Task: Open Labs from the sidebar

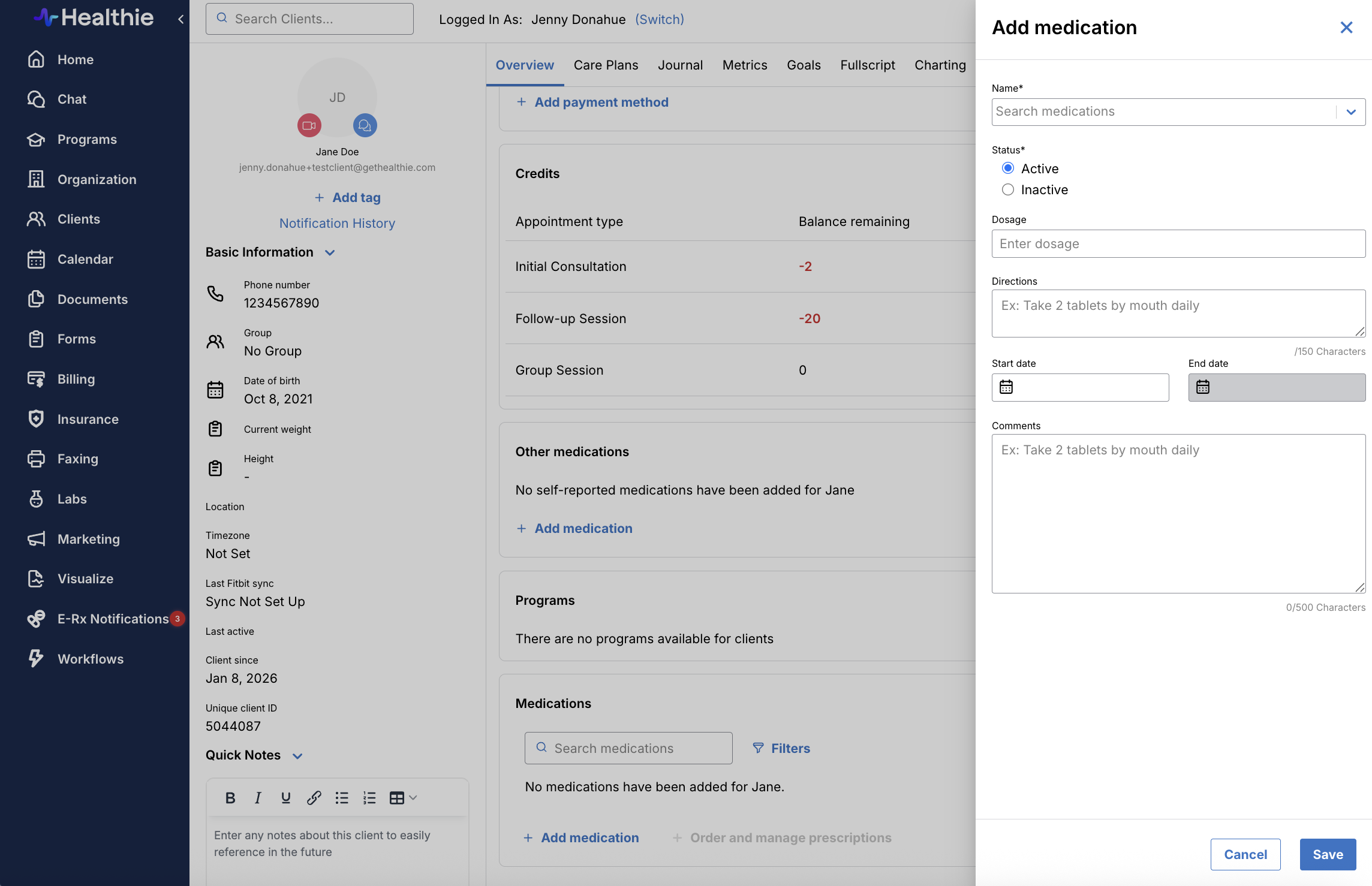Action: tap(72, 499)
